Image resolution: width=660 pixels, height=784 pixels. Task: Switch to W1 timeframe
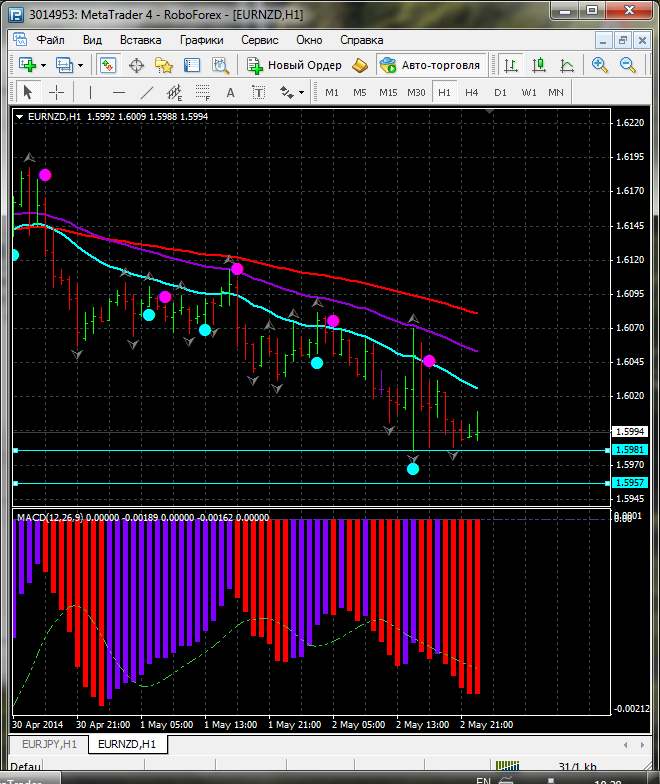528,92
